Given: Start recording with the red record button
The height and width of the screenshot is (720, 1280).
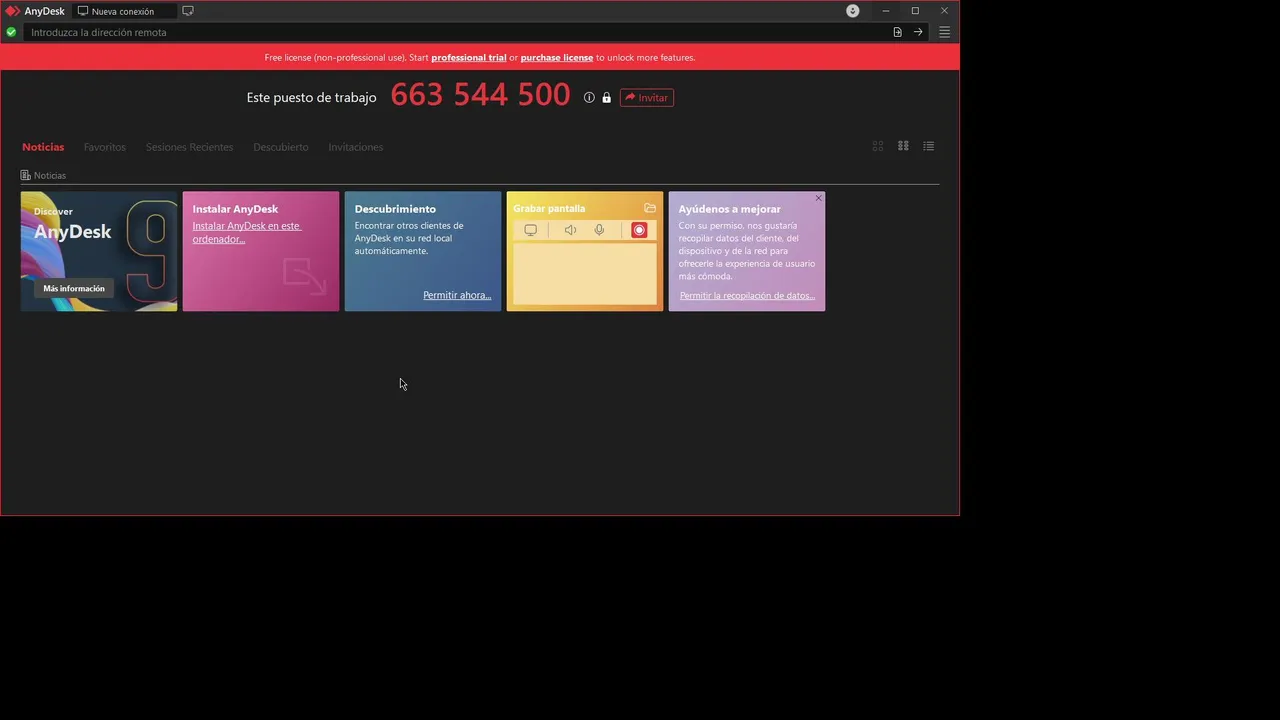Looking at the screenshot, I should (639, 230).
